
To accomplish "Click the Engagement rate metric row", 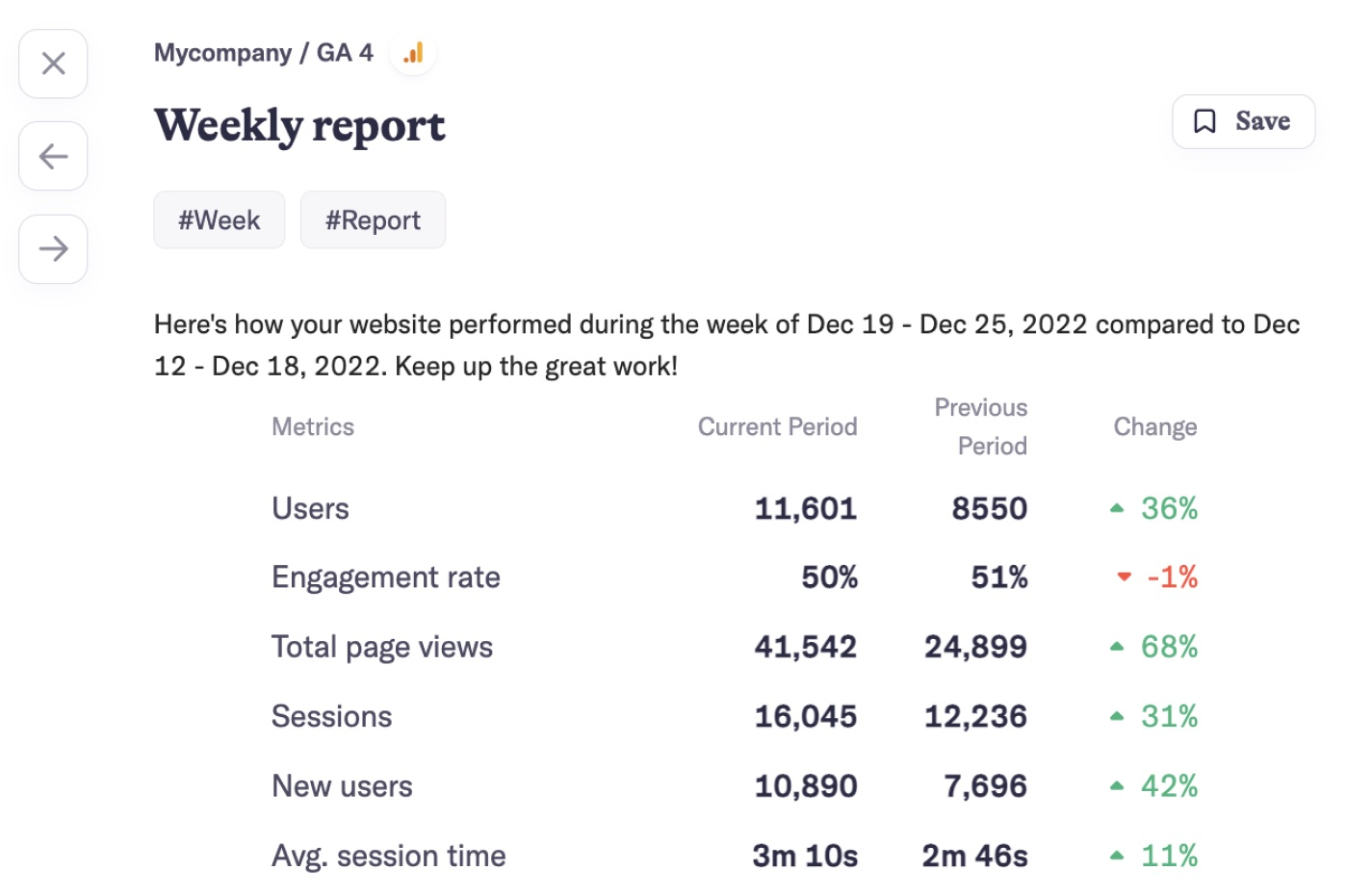I will pyautogui.click(x=385, y=577).
